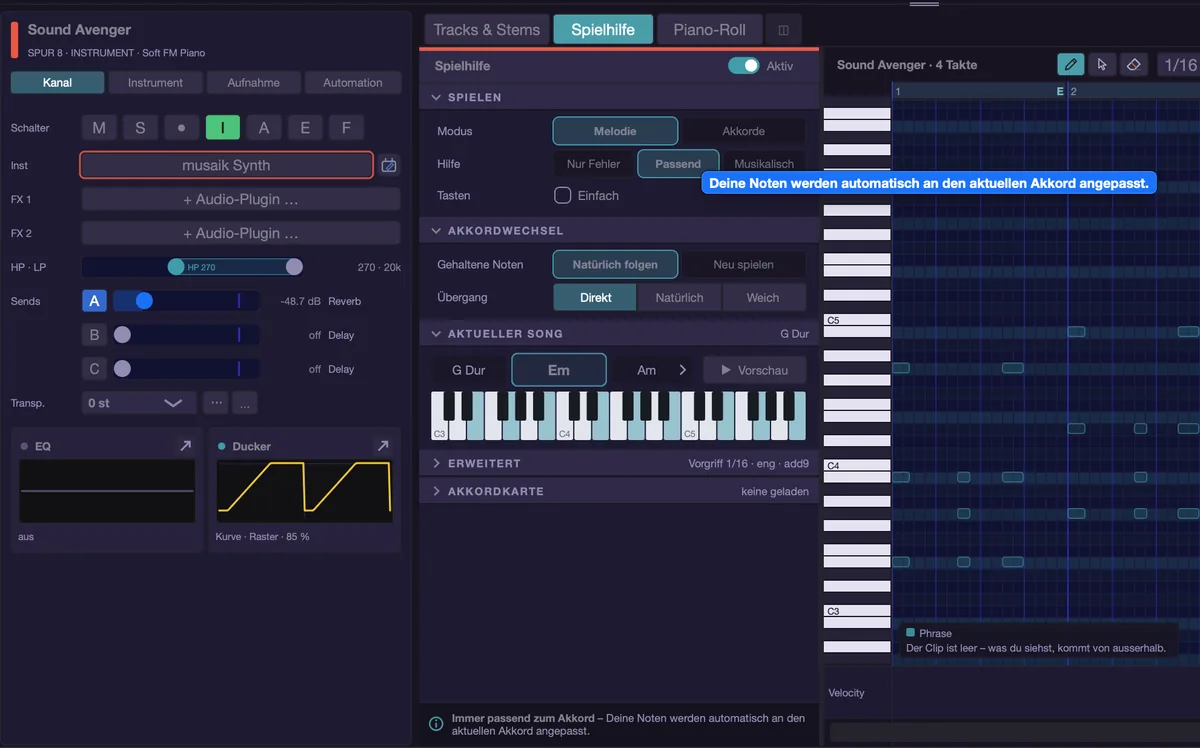
Task: Go to the next chord with the arrow
Action: click(683, 370)
